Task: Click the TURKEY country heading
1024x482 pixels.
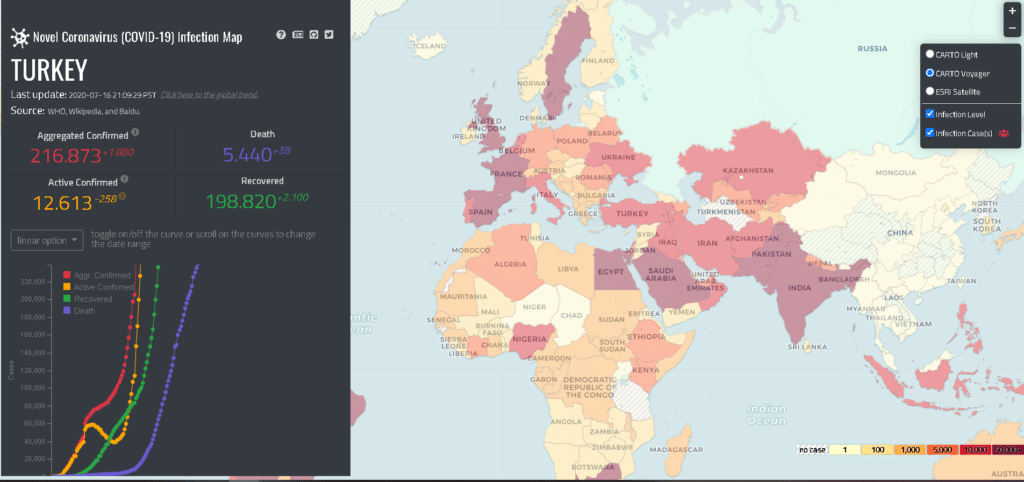Action: coord(49,69)
